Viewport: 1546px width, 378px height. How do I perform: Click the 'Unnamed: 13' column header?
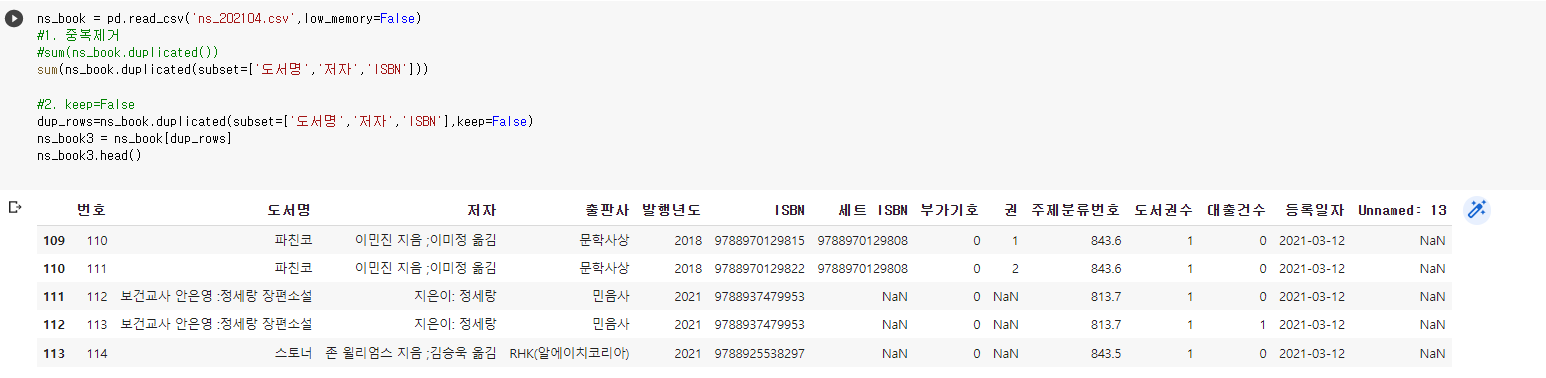(1402, 210)
